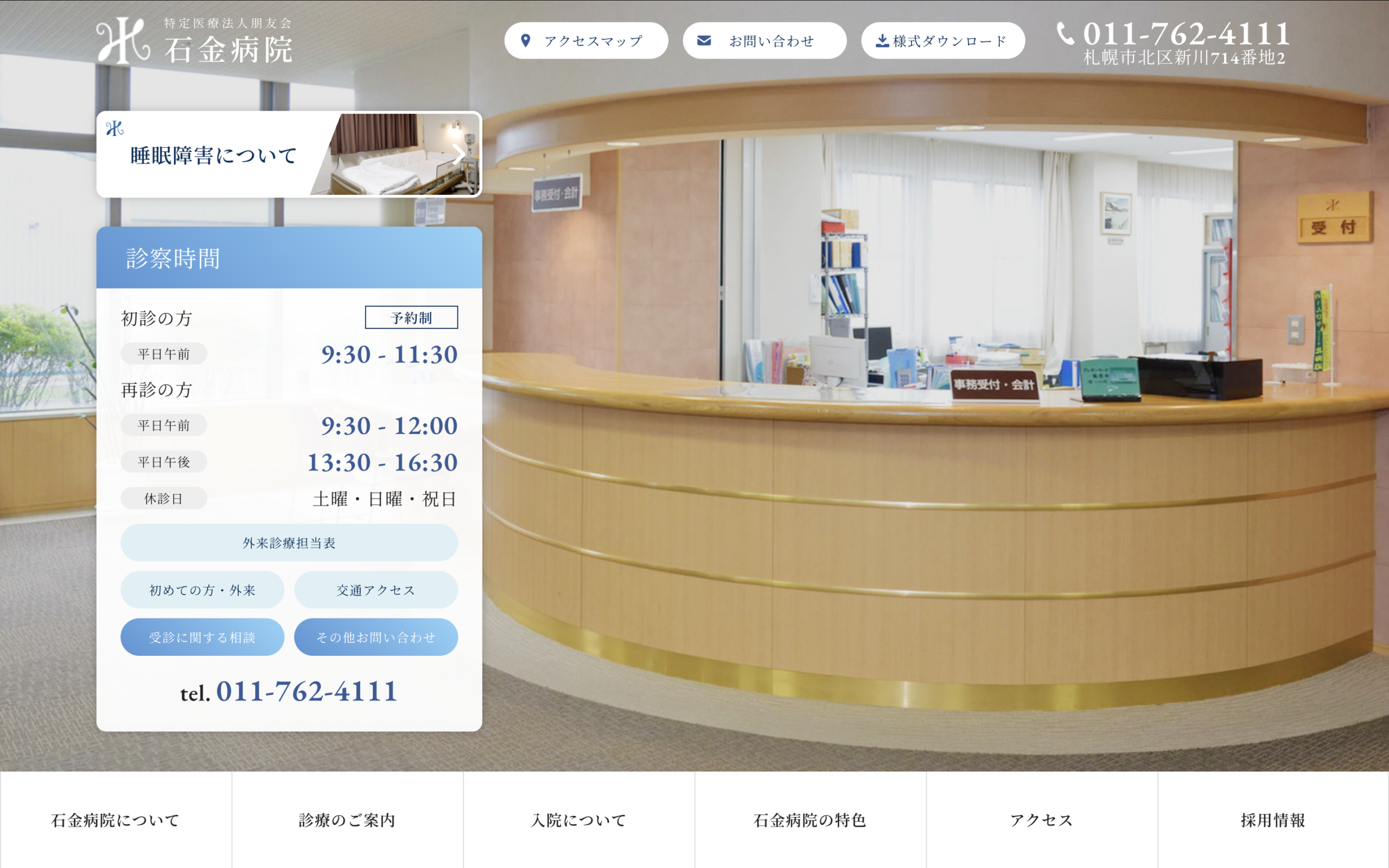This screenshot has height=868, width=1389.
Task: Open 受診に関する相談 button
Action: coord(202,637)
